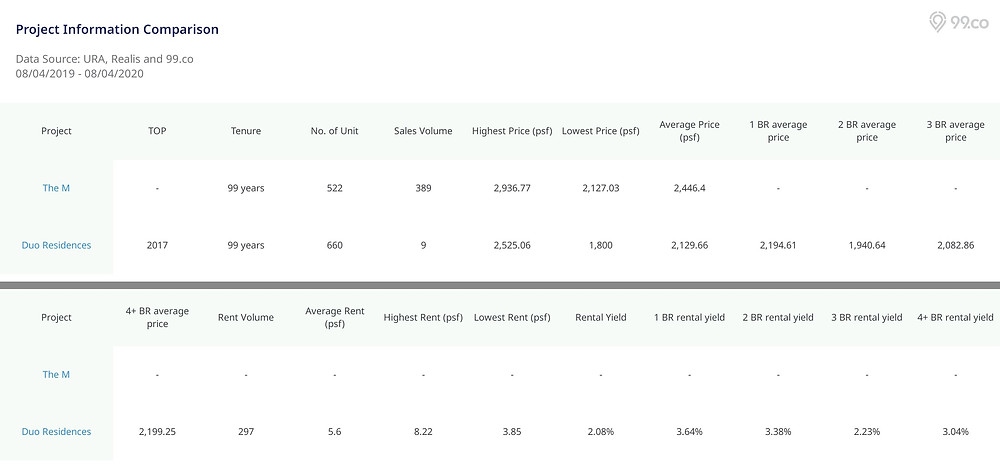The width and height of the screenshot is (1000, 468).
Task: Click the 4+ BR rental yield header
Action: coord(955,318)
